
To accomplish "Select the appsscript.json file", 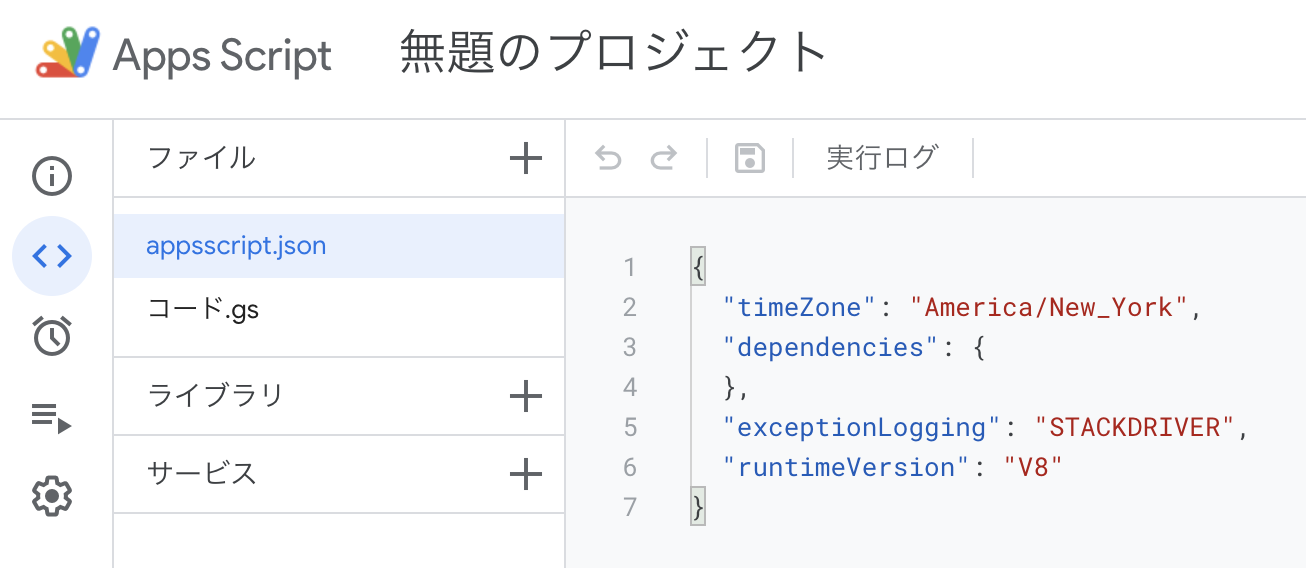I will 236,246.
